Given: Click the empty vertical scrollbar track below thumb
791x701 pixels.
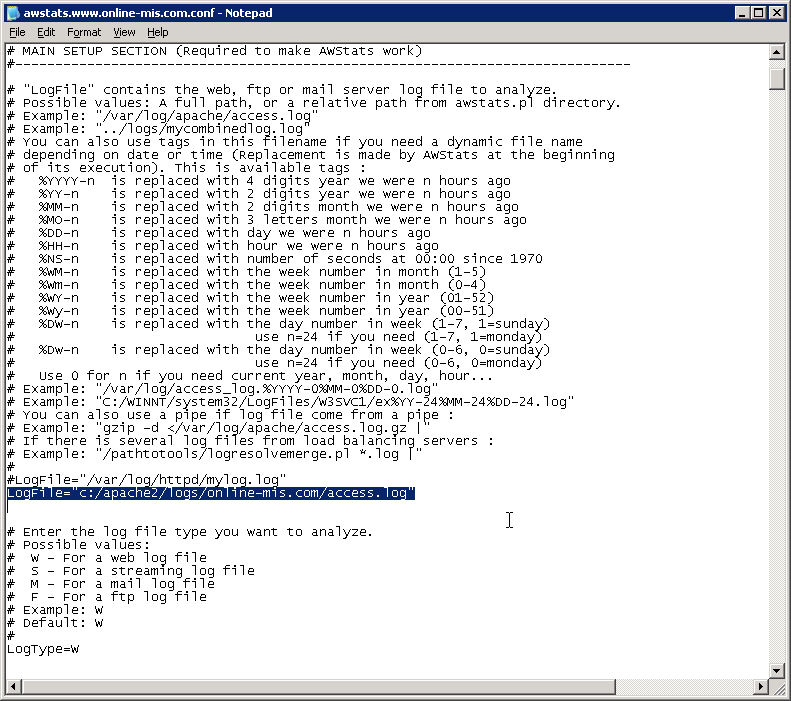Looking at the screenshot, I should coord(777,400).
